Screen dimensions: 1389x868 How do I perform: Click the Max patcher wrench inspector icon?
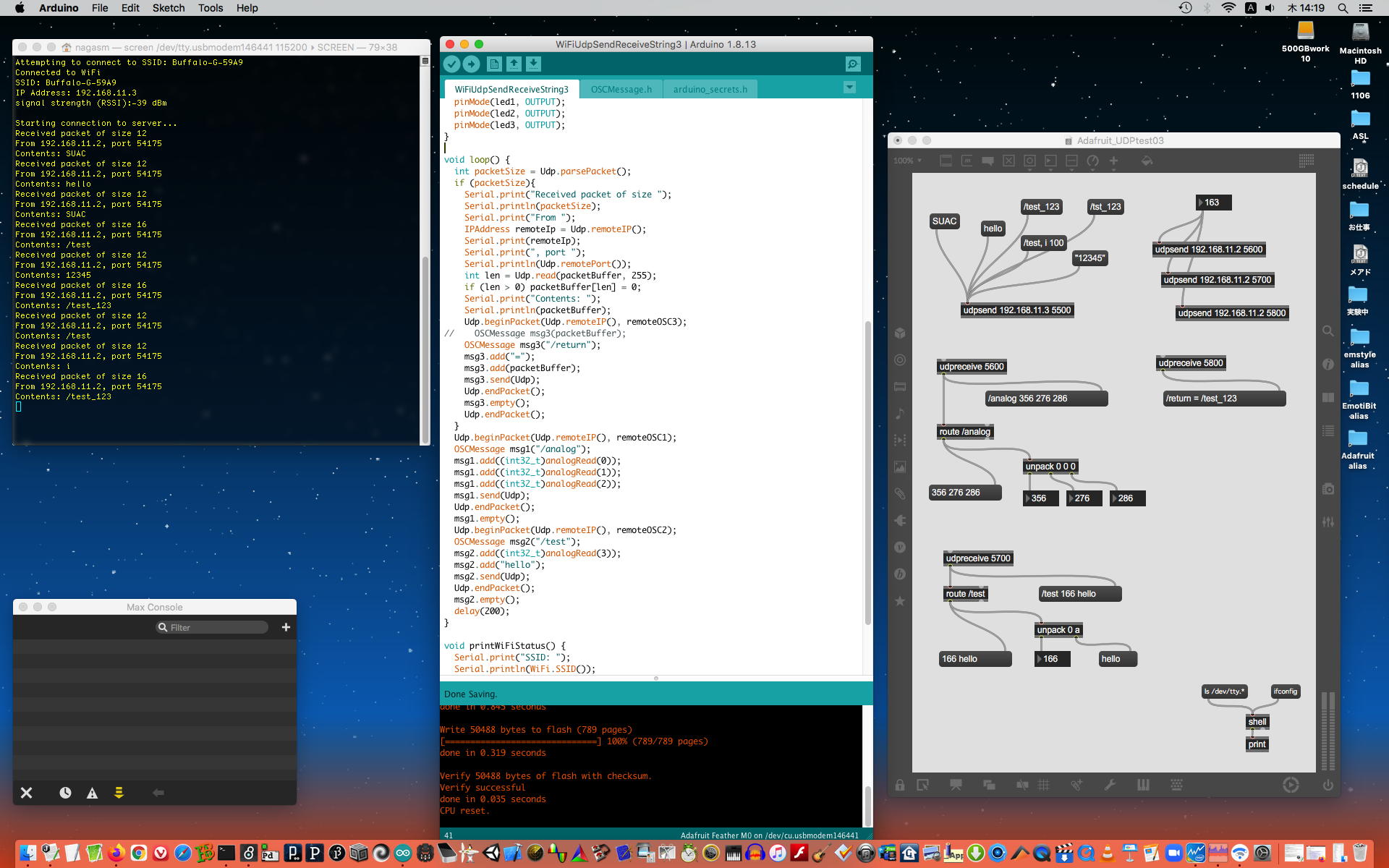click(x=1110, y=785)
